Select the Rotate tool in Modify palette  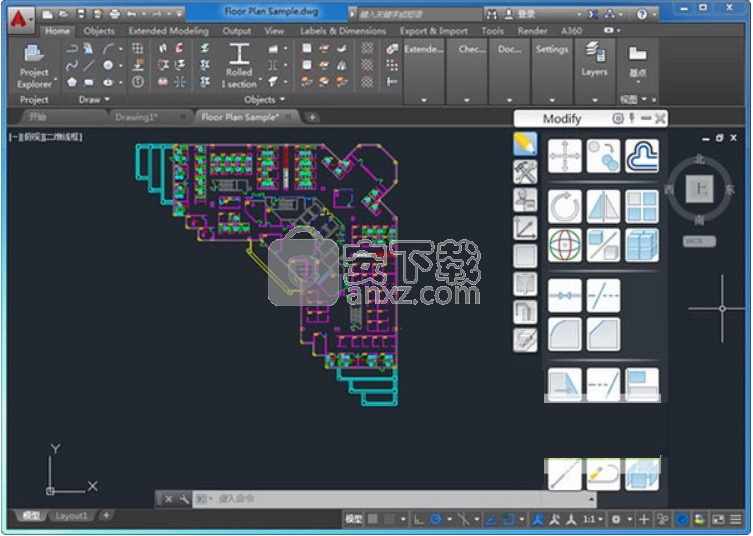coord(564,207)
